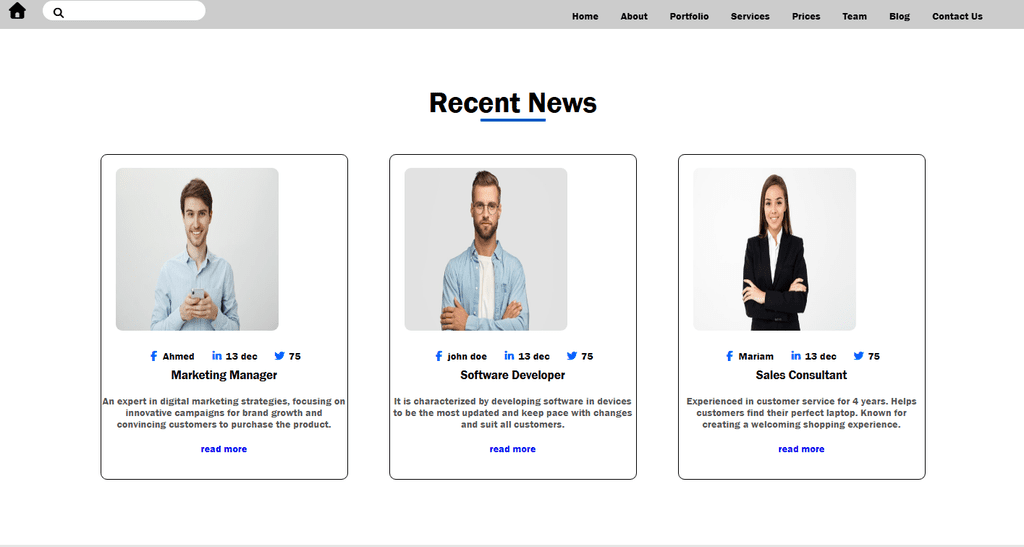
Task: Open the Home menu item
Action: pyautogui.click(x=585, y=16)
